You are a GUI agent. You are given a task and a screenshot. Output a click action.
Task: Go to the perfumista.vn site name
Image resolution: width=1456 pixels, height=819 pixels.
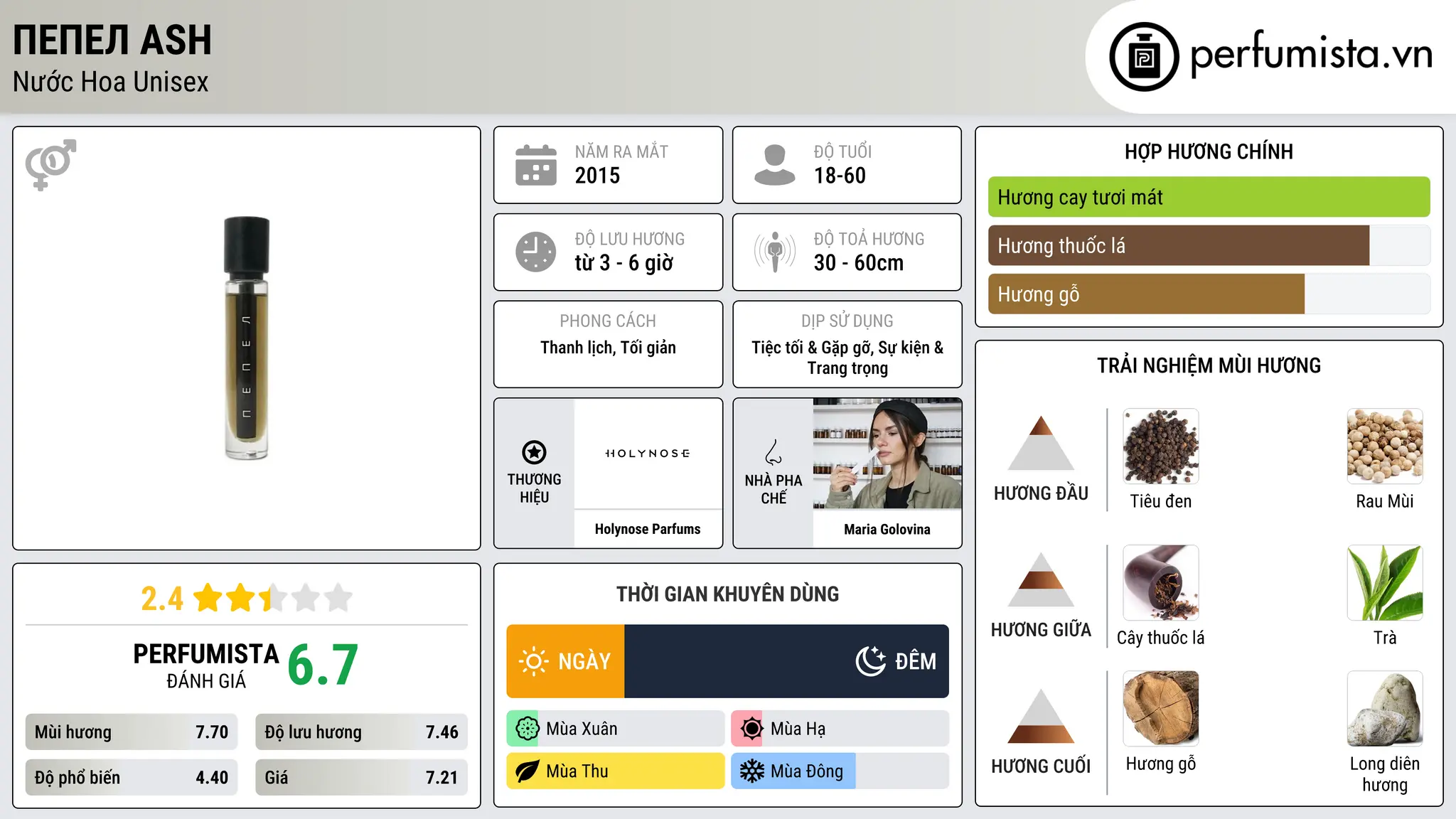pyautogui.click(x=1311, y=54)
